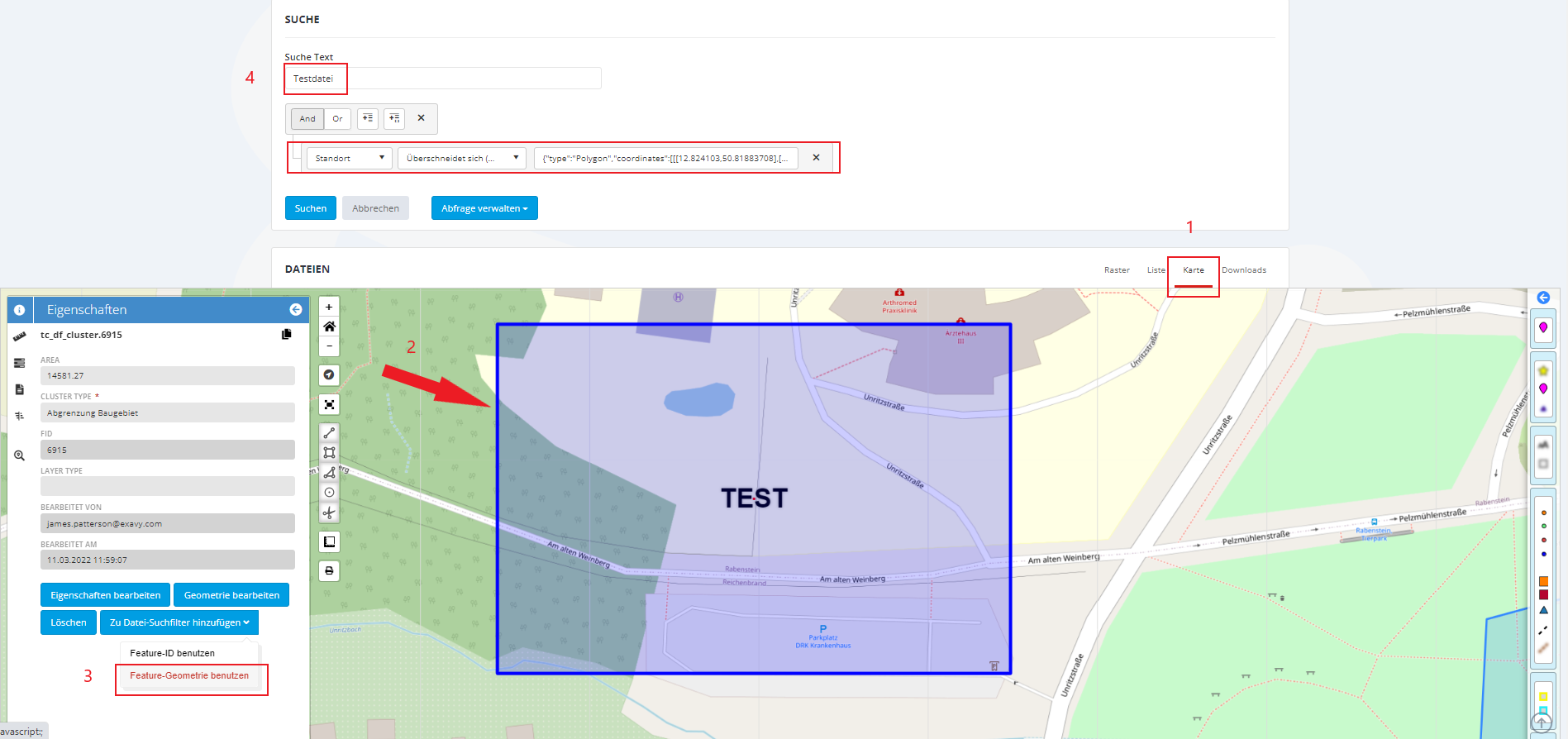1568x739 pixels.
Task: Expand the Abfrage verwalten dropdown
Action: tap(484, 208)
